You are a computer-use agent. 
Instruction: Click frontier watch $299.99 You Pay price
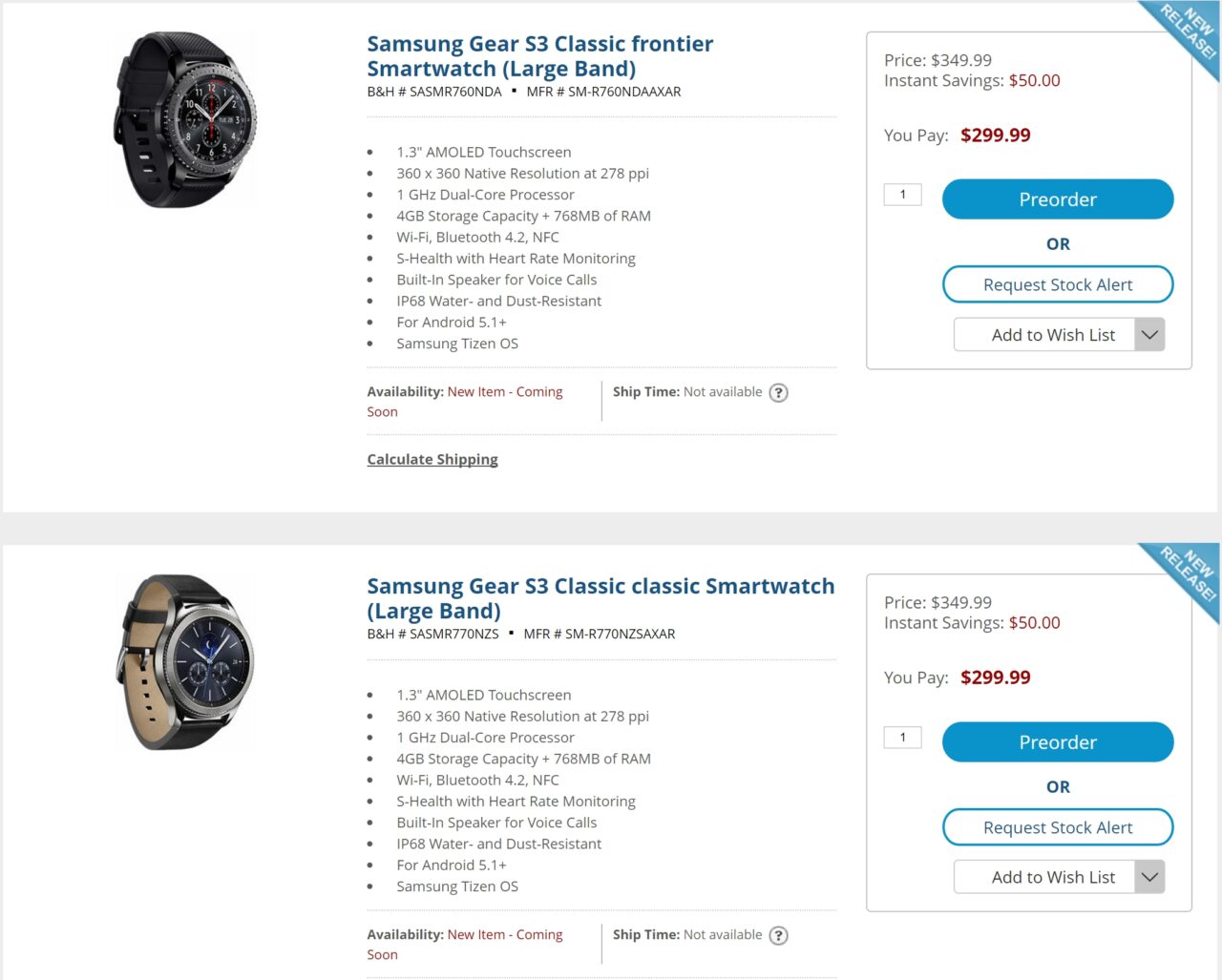click(x=995, y=136)
